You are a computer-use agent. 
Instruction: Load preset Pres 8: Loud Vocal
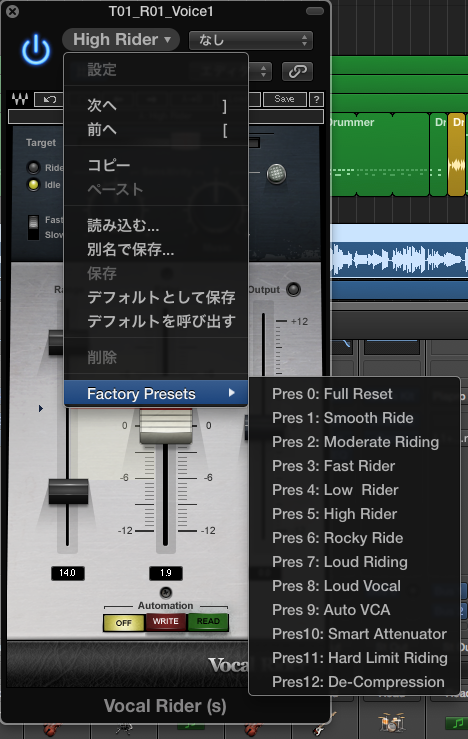[x=354, y=586]
